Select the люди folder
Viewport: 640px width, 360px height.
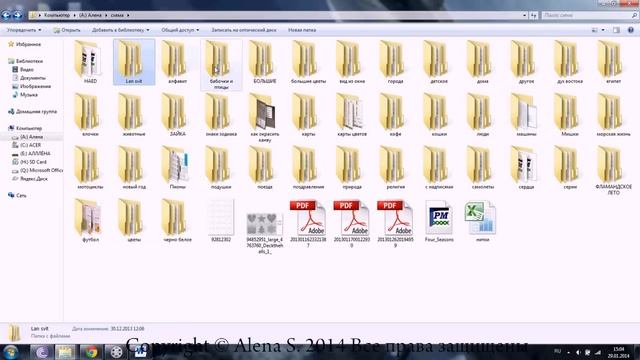[483, 115]
